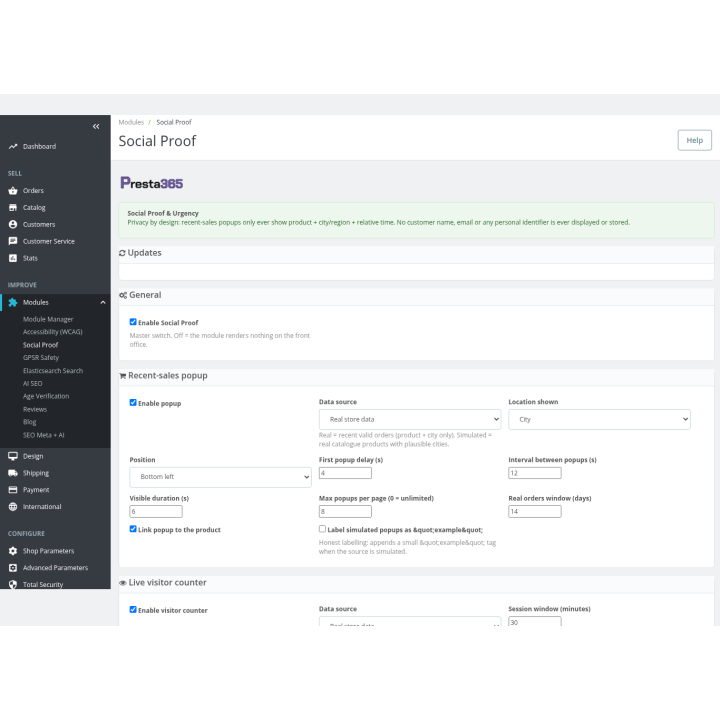Screen dimensions: 720x720
Task: Open the Data source Real store data dropdown
Action: (410, 419)
